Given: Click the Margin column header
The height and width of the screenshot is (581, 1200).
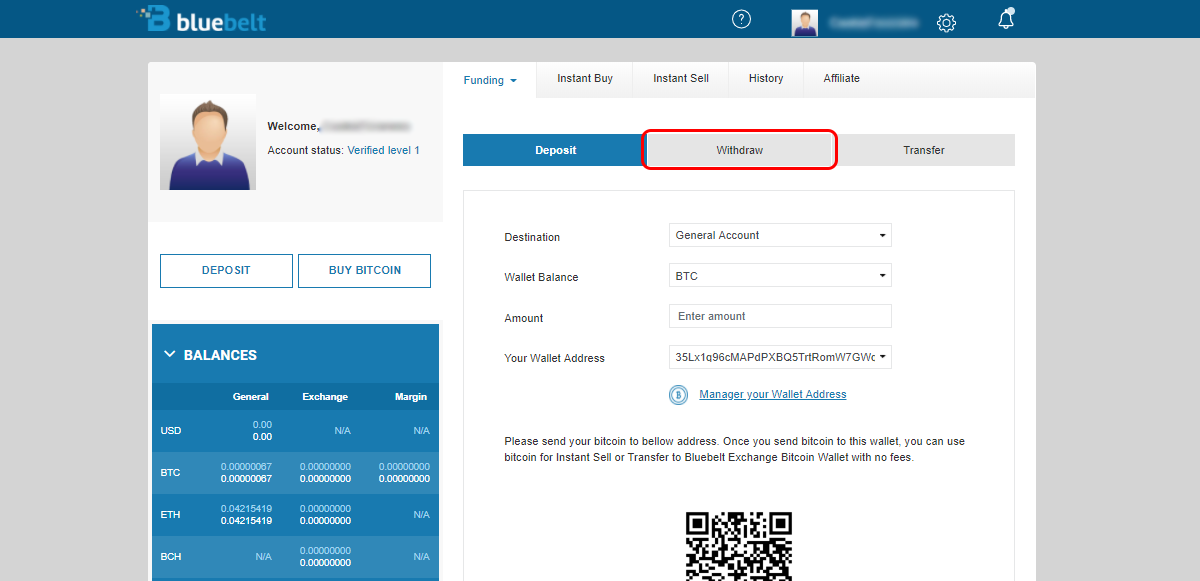Looking at the screenshot, I should (x=411, y=397).
